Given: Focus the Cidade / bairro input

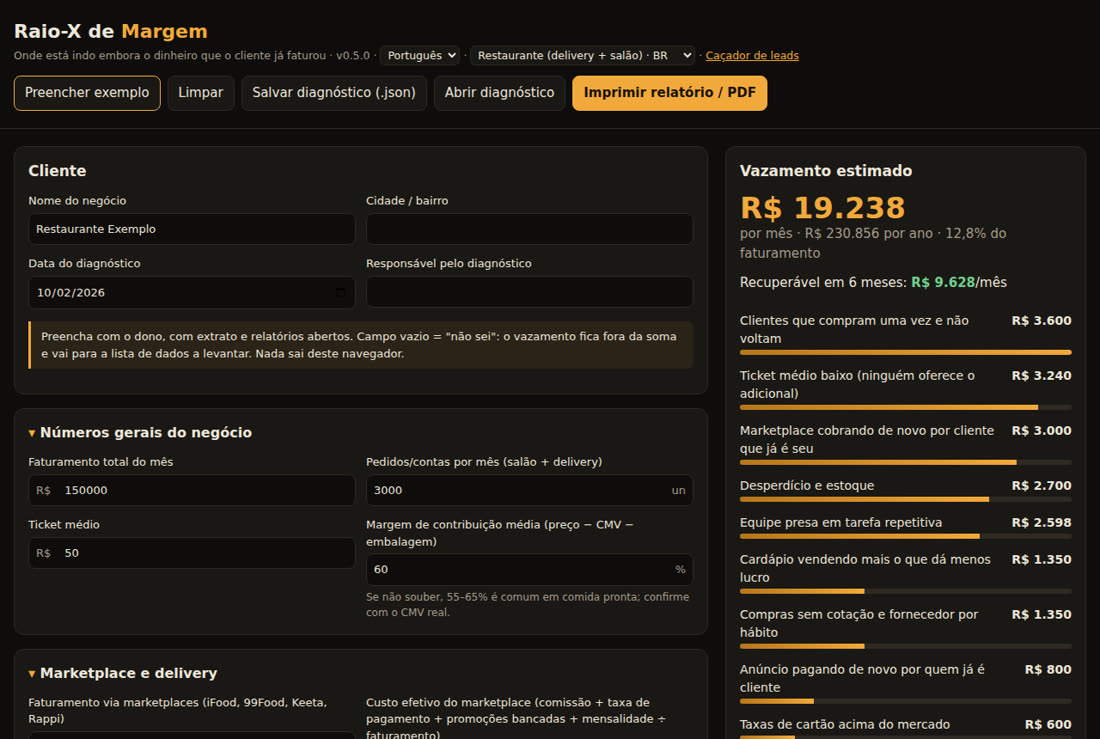Looking at the screenshot, I should point(529,229).
